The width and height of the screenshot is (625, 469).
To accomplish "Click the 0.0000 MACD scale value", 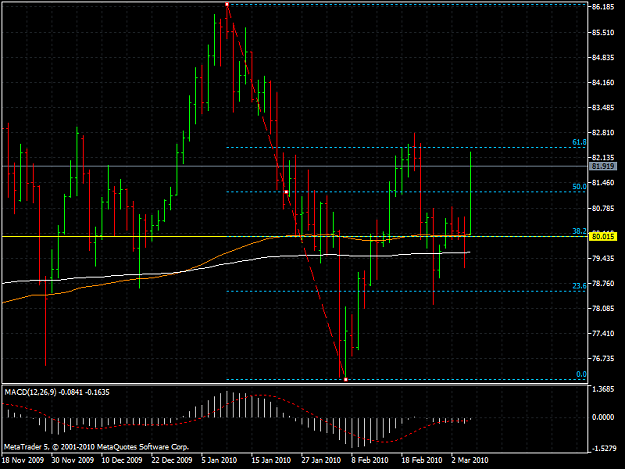I will click(603, 417).
